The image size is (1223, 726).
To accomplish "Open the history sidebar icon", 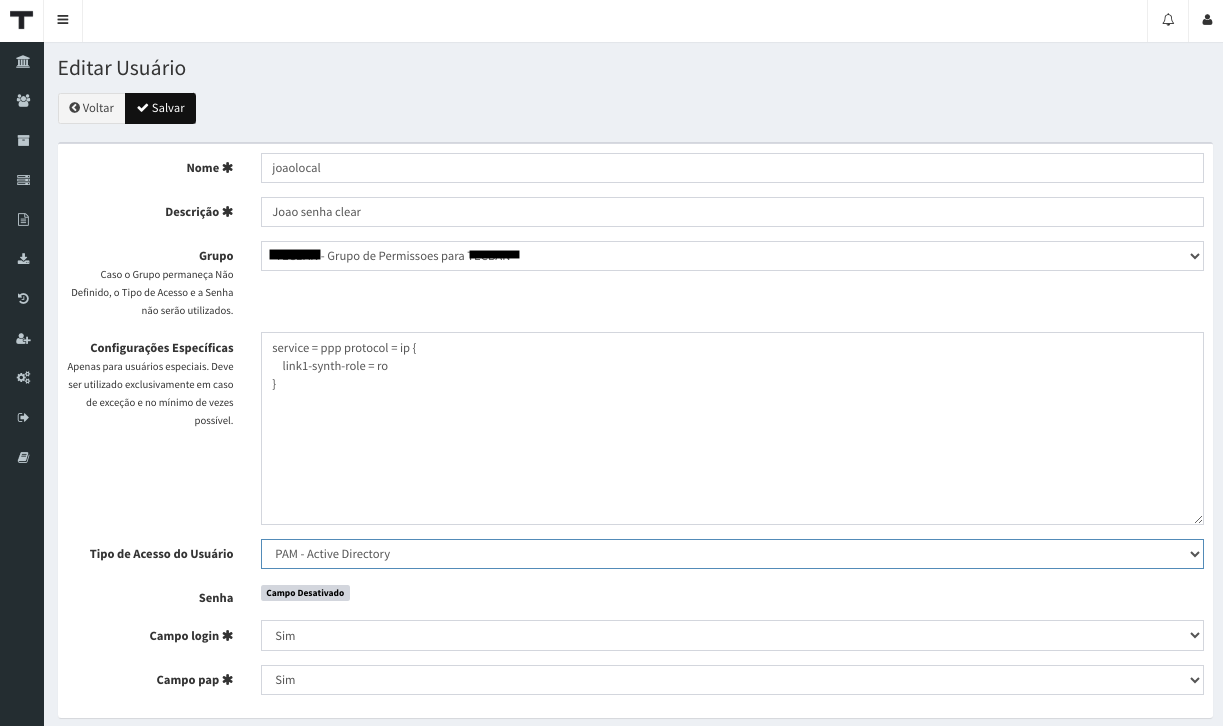I will click(23, 299).
